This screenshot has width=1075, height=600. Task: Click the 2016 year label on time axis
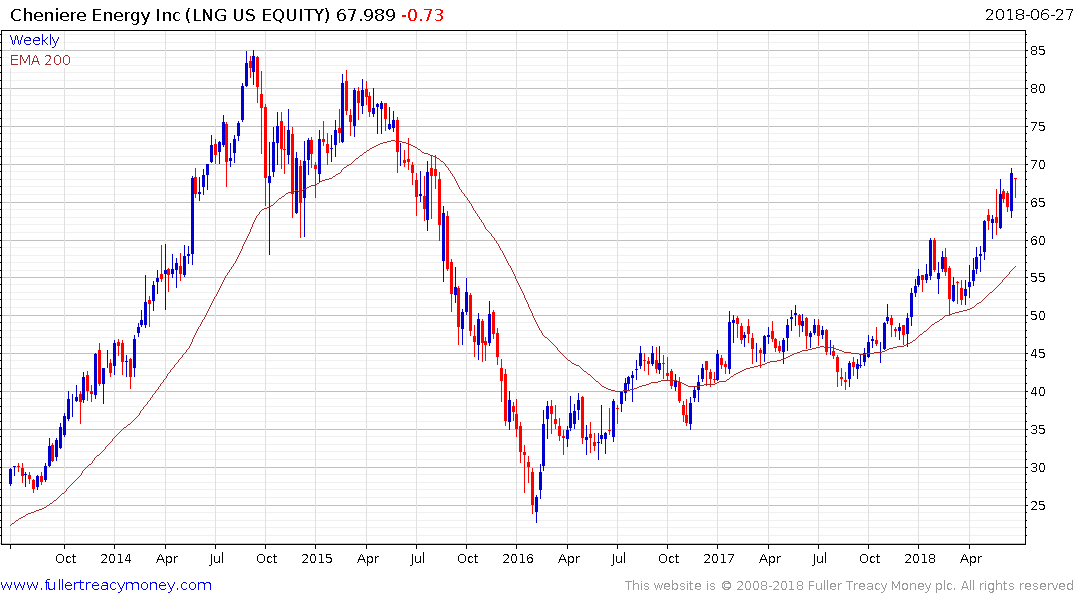tap(518, 558)
